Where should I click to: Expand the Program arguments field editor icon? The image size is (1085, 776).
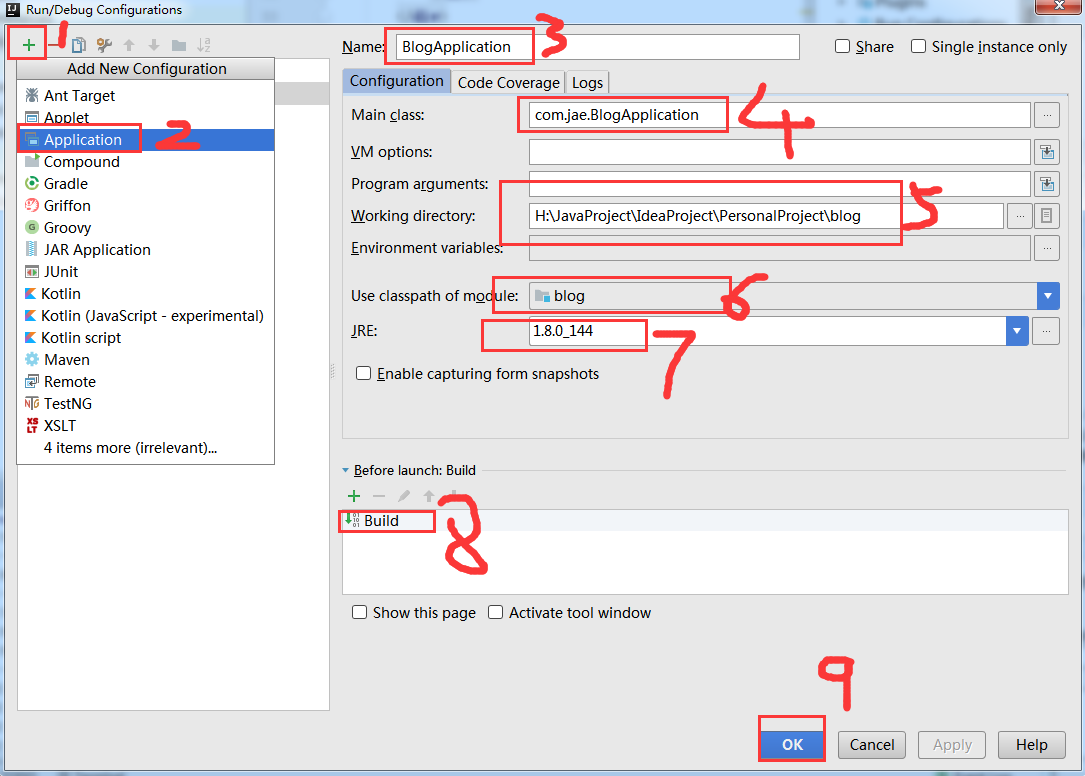pos(1047,183)
